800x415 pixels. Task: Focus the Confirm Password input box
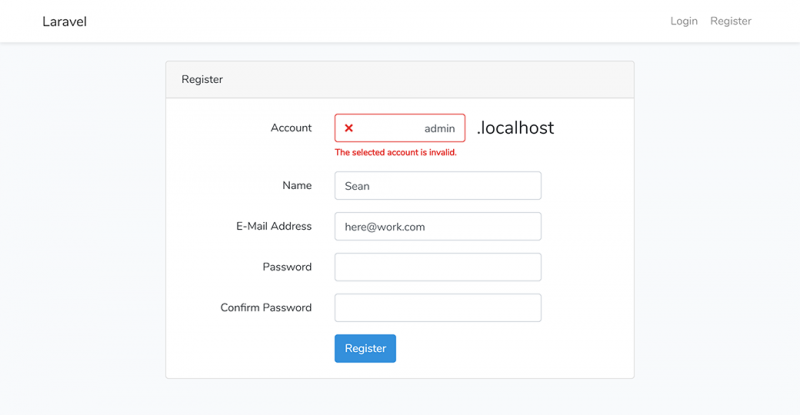coord(437,308)
